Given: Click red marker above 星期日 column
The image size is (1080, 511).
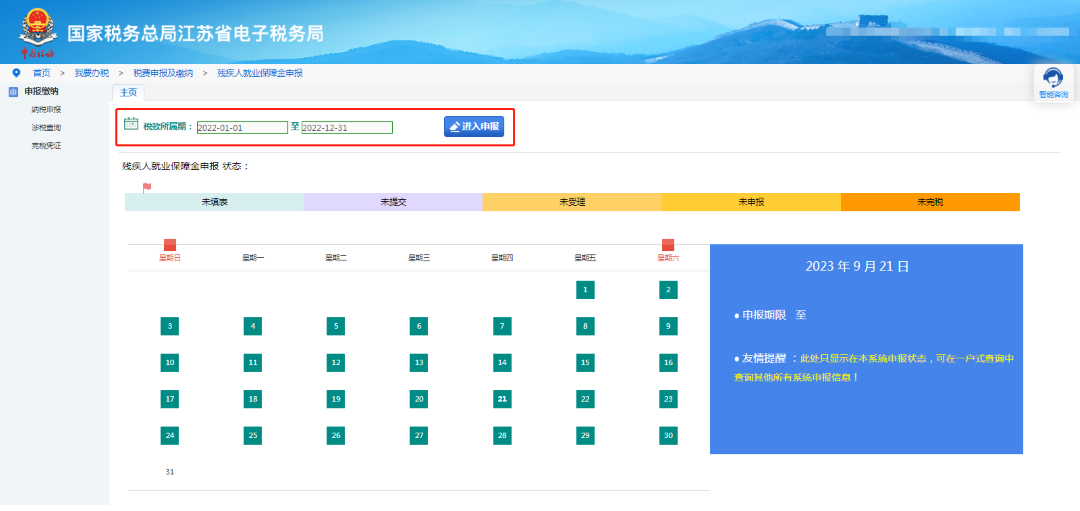Looking at the screenshot, I should [x=170, y=245].
